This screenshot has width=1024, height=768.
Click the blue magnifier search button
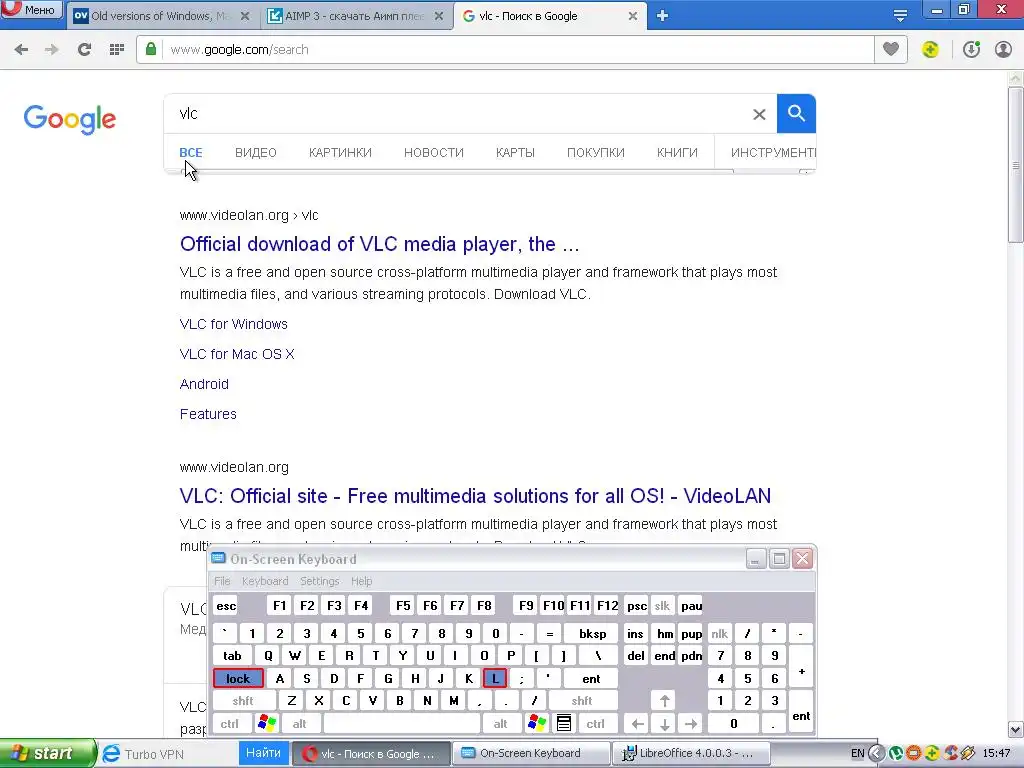click(796, 114)
